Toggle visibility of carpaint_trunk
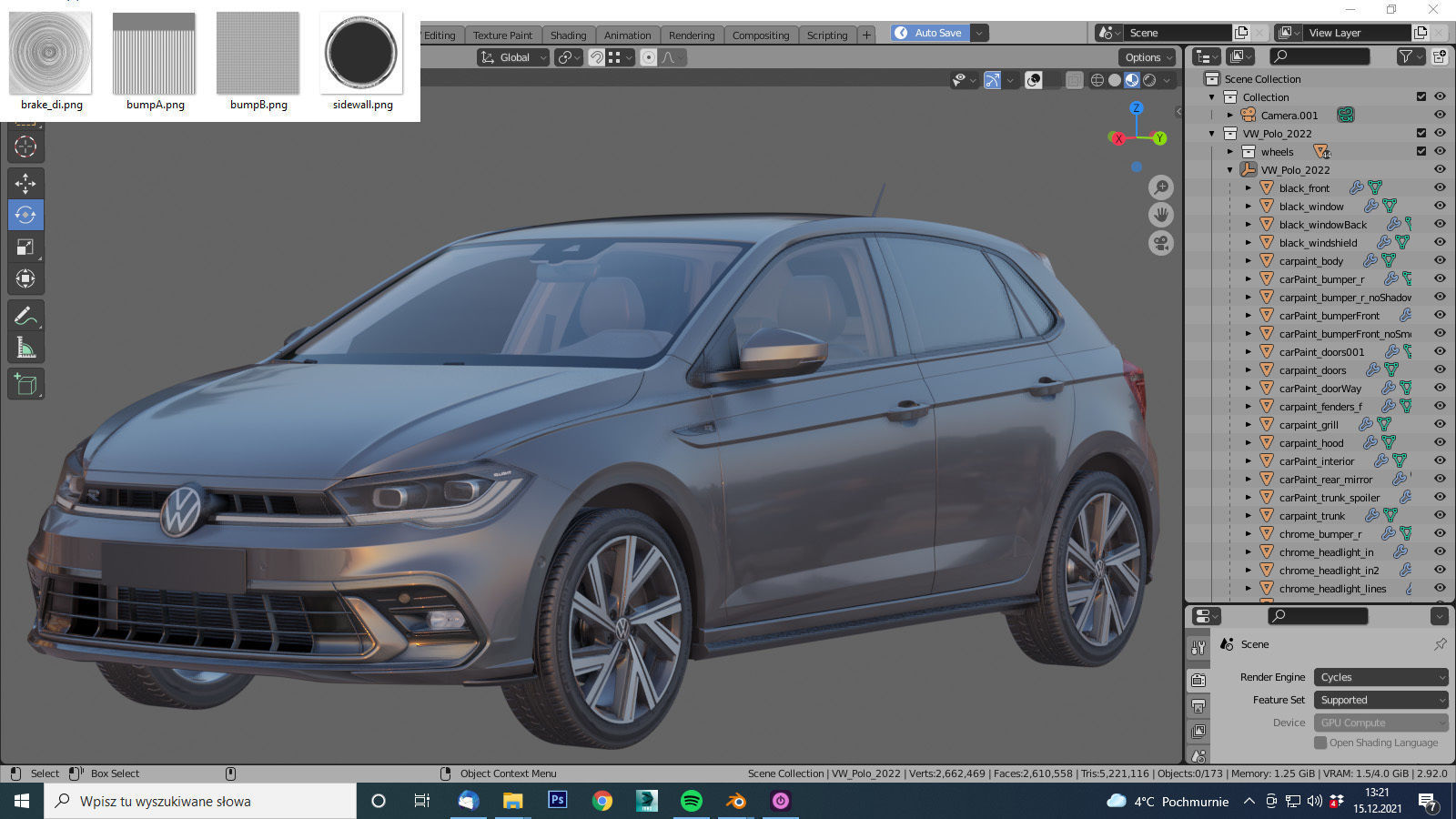 pyautogui.click(x=1440, y=515)
